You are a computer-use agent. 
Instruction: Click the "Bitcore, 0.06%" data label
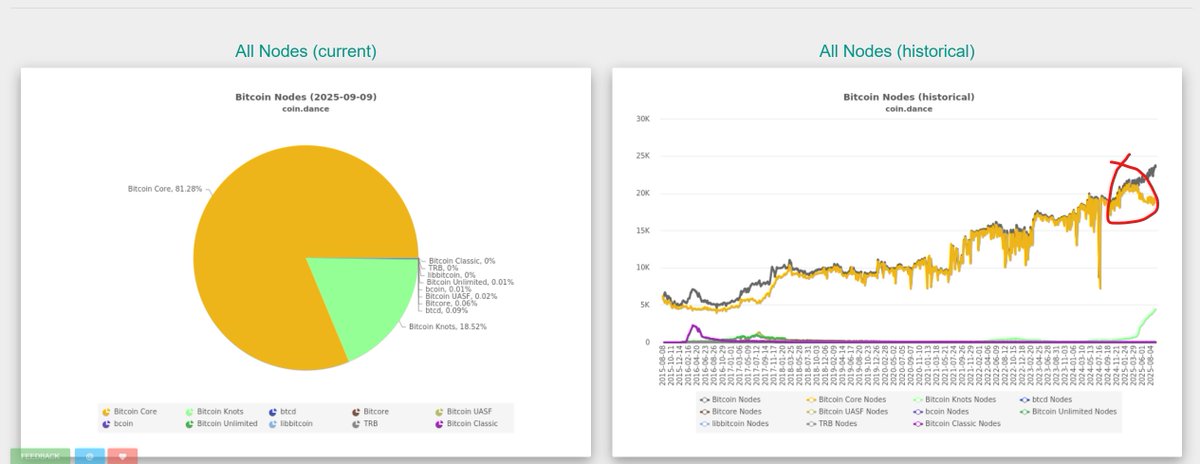click(x=451, y=303)
